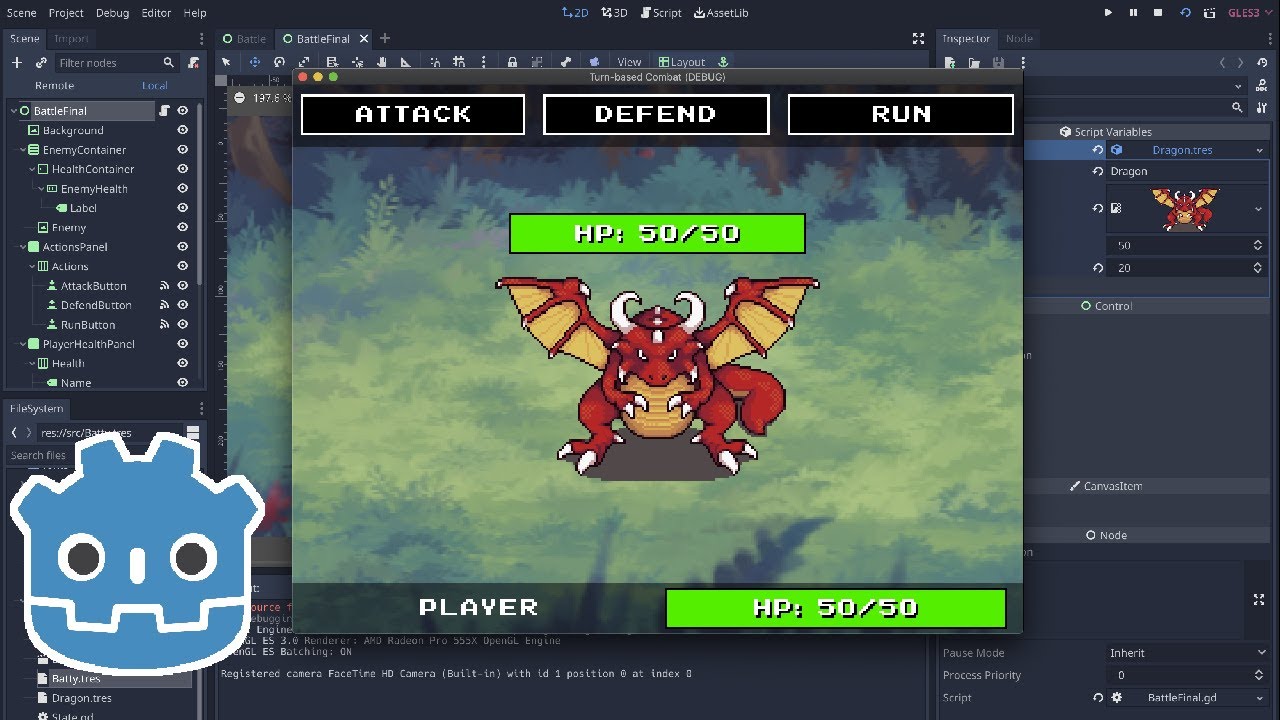Choose the Select Mode arrow tool

pyautogui.click(x=227, y=62)
